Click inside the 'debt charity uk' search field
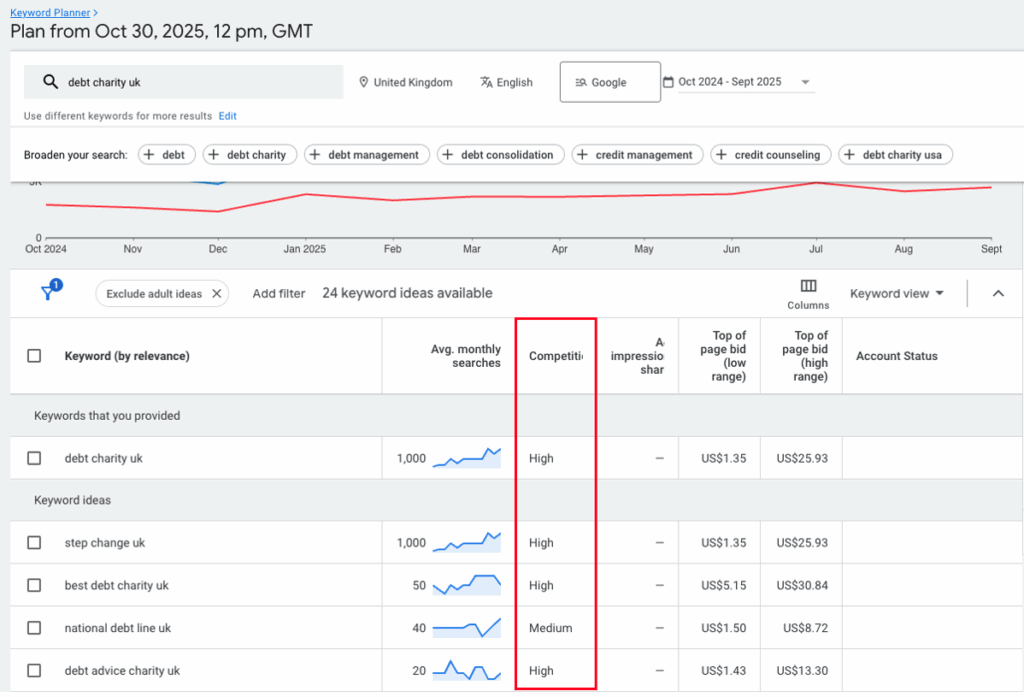1024x697 pixels. pyautogui.click(x=150, y=81)
